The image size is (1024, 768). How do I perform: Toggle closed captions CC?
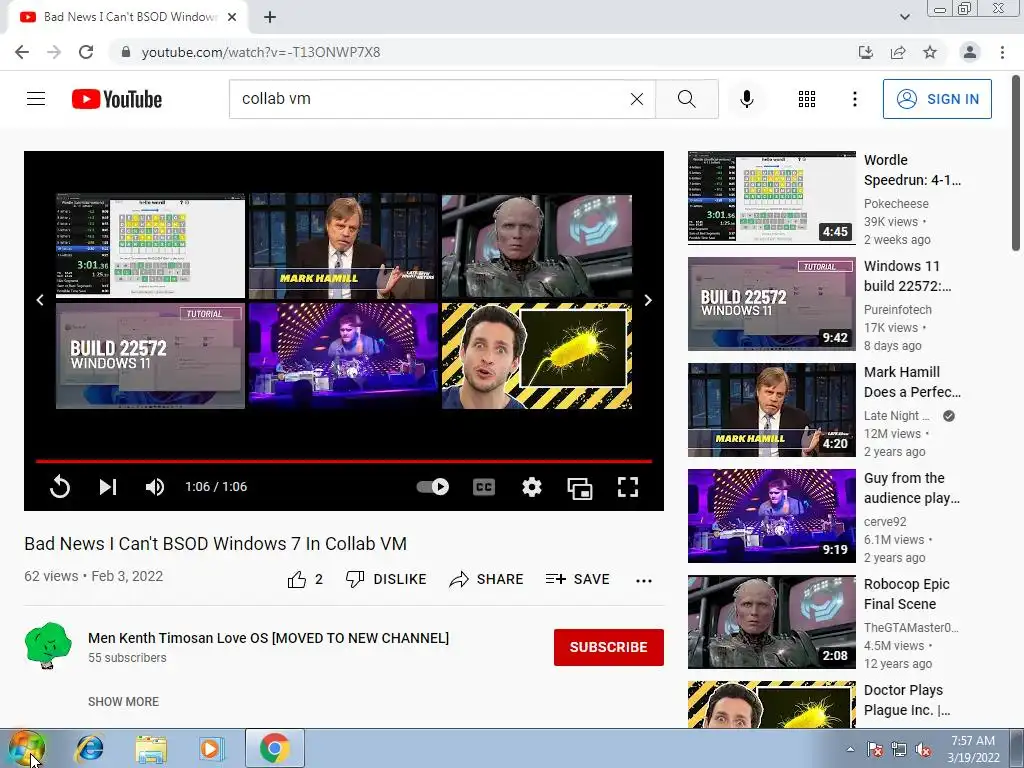tap(484, 487)
